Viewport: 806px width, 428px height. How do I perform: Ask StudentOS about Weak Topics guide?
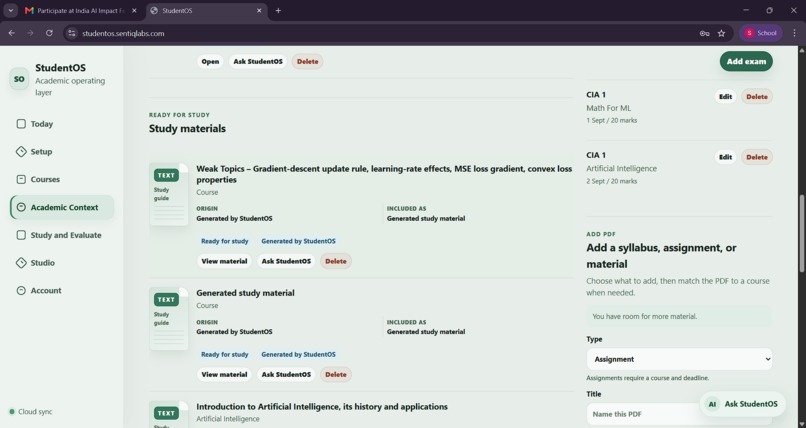tap(286, 261)
